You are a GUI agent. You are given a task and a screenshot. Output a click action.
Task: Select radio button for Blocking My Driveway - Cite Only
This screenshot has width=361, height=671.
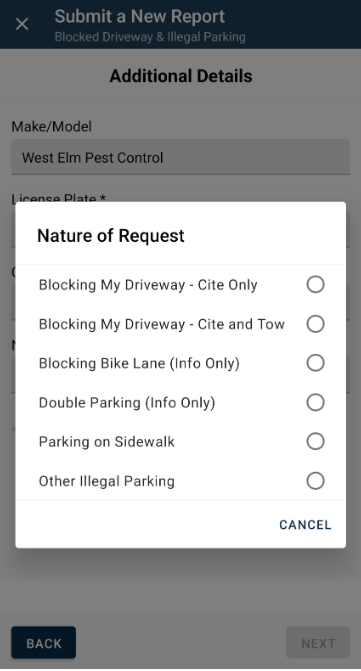tap(315, 285)
